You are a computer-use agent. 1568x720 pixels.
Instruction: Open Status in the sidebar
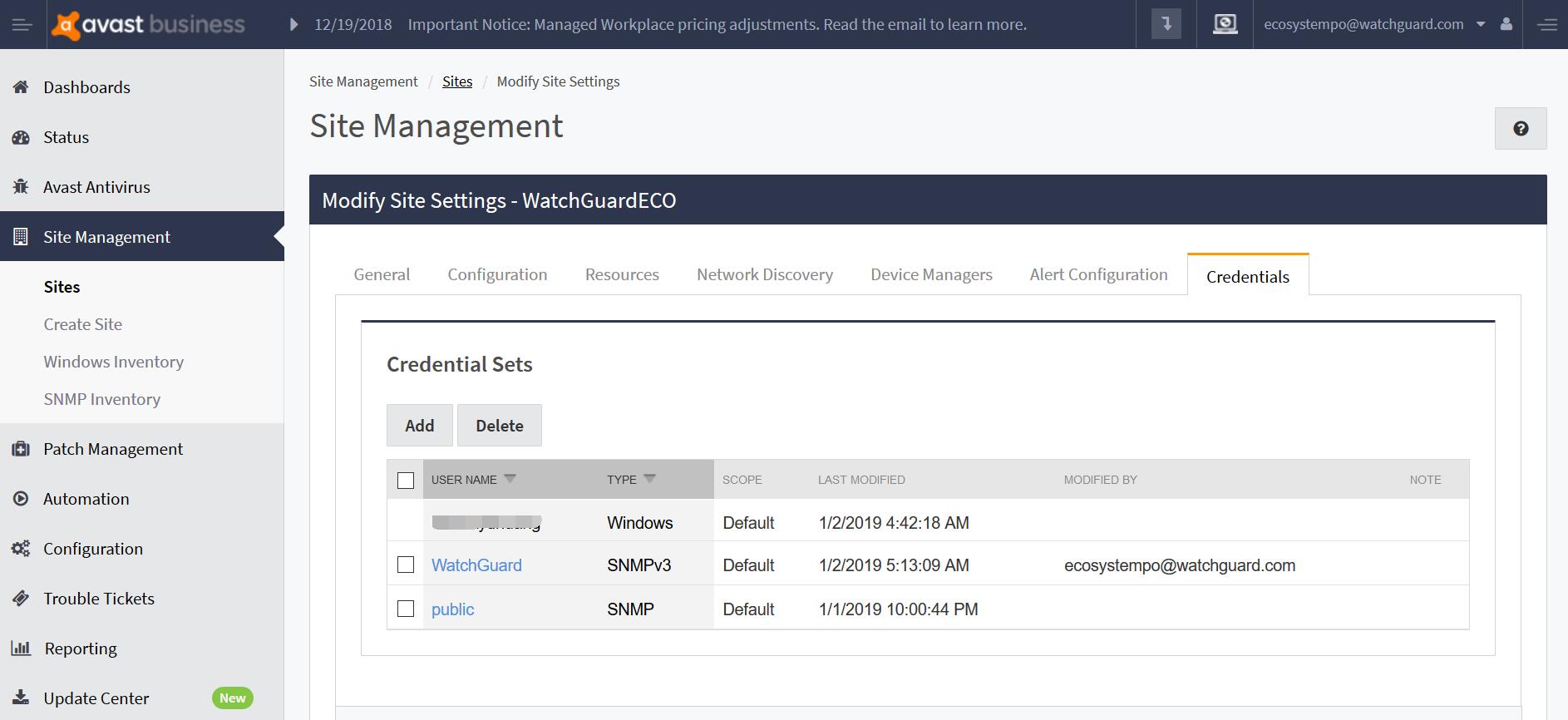[66, 137]
